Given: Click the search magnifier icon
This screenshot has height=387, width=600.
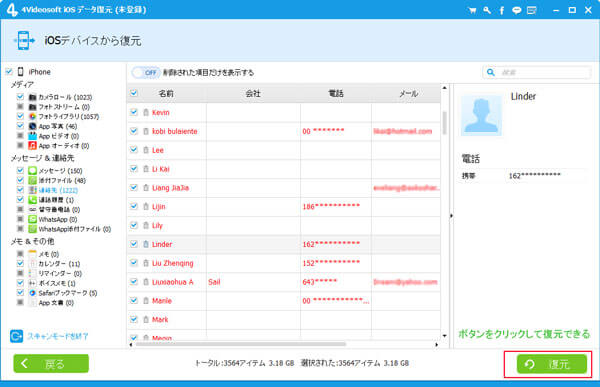Looking at the screenshot, I should 491,72.
